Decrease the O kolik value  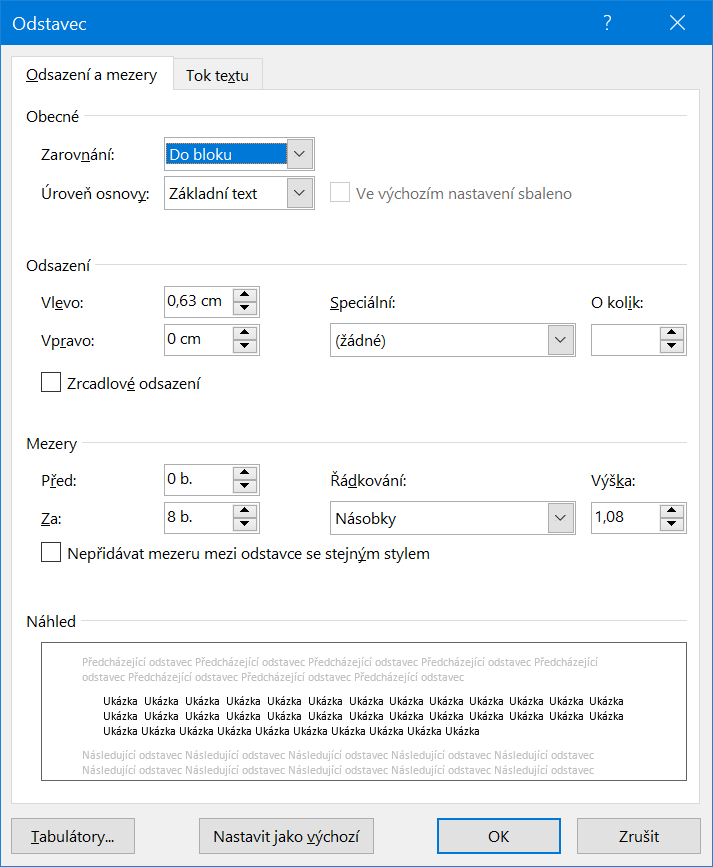point(673,348)
